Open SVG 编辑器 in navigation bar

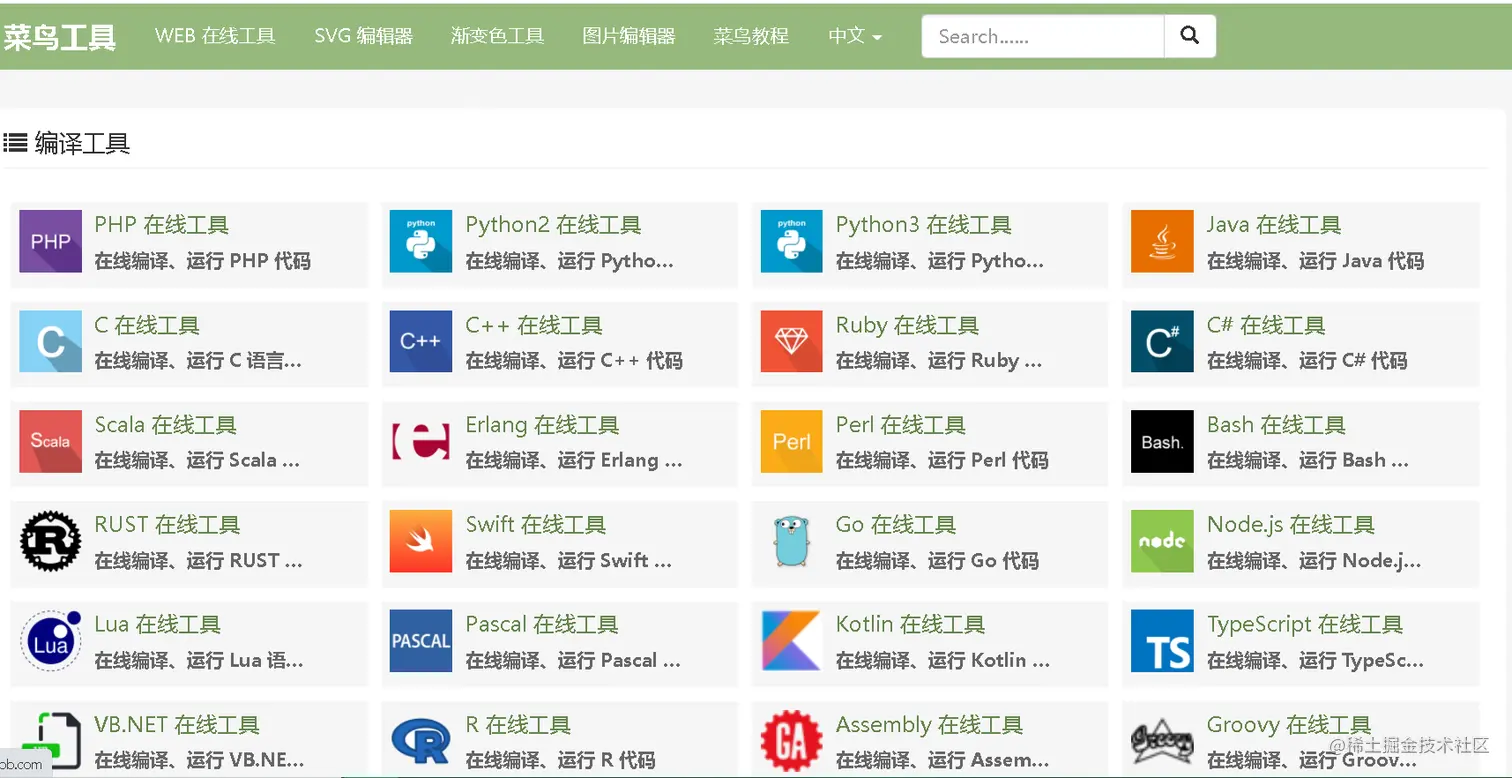364,36
